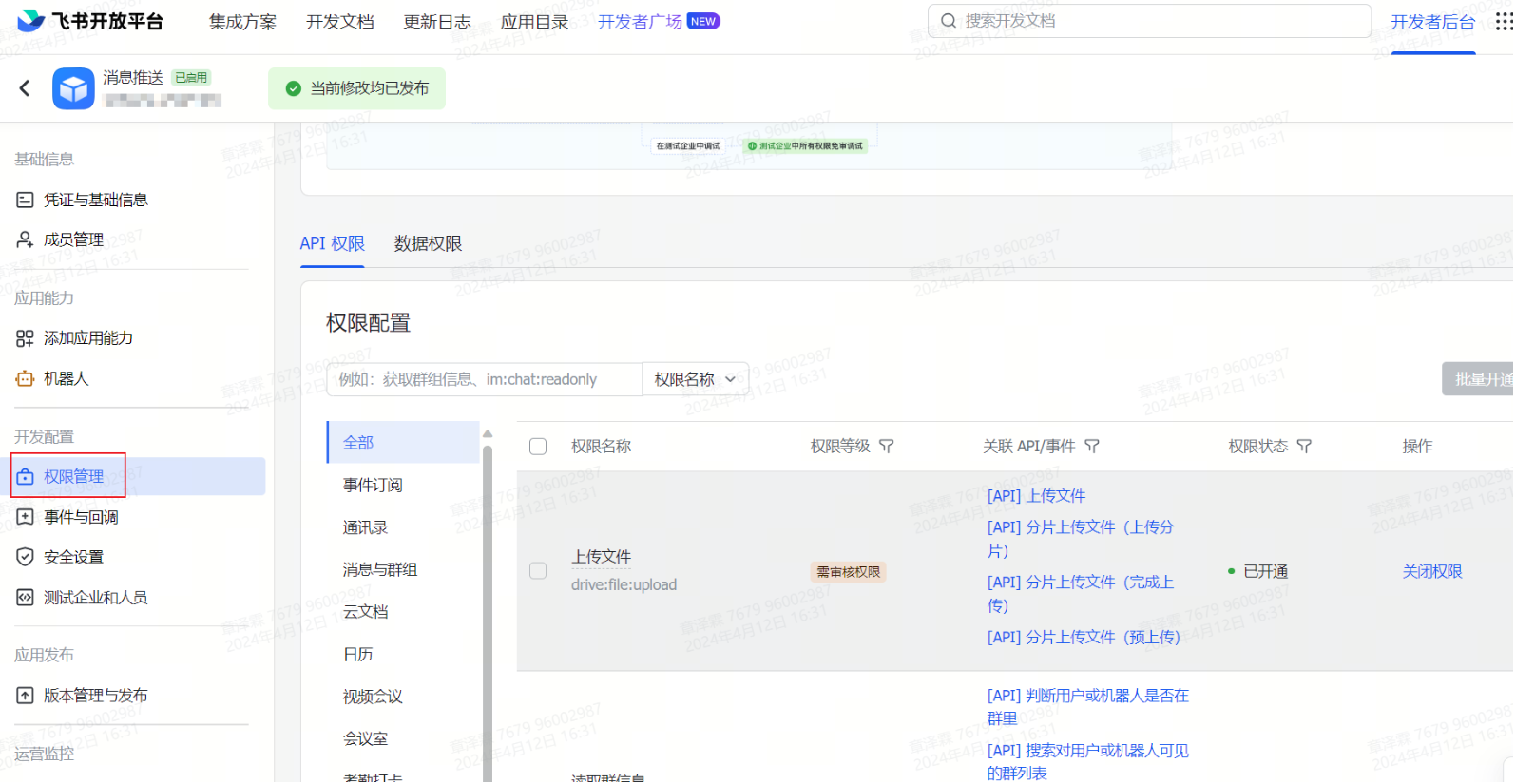The image size is (1535, 784).
Task: Click the permission name search input
Action: pos(485,379)
